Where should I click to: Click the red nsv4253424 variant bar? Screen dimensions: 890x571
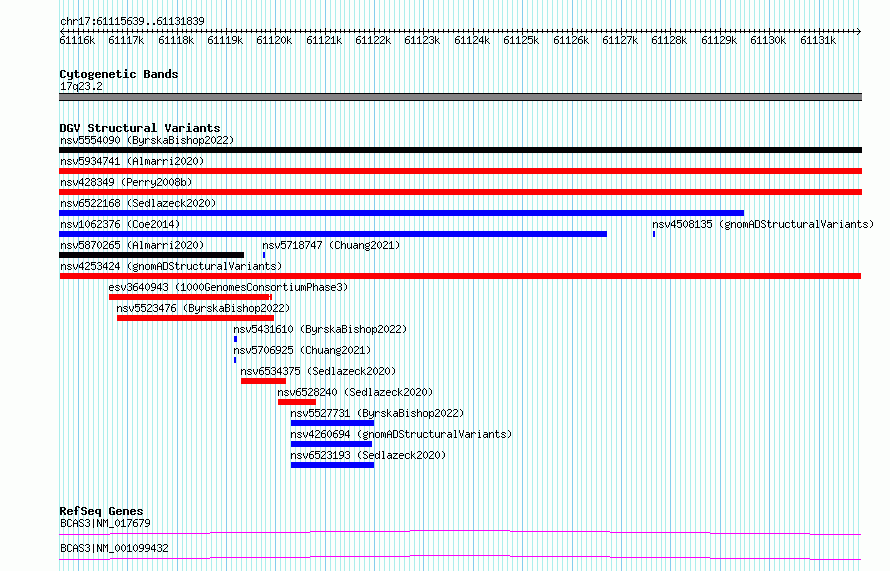tap(460, 276)
